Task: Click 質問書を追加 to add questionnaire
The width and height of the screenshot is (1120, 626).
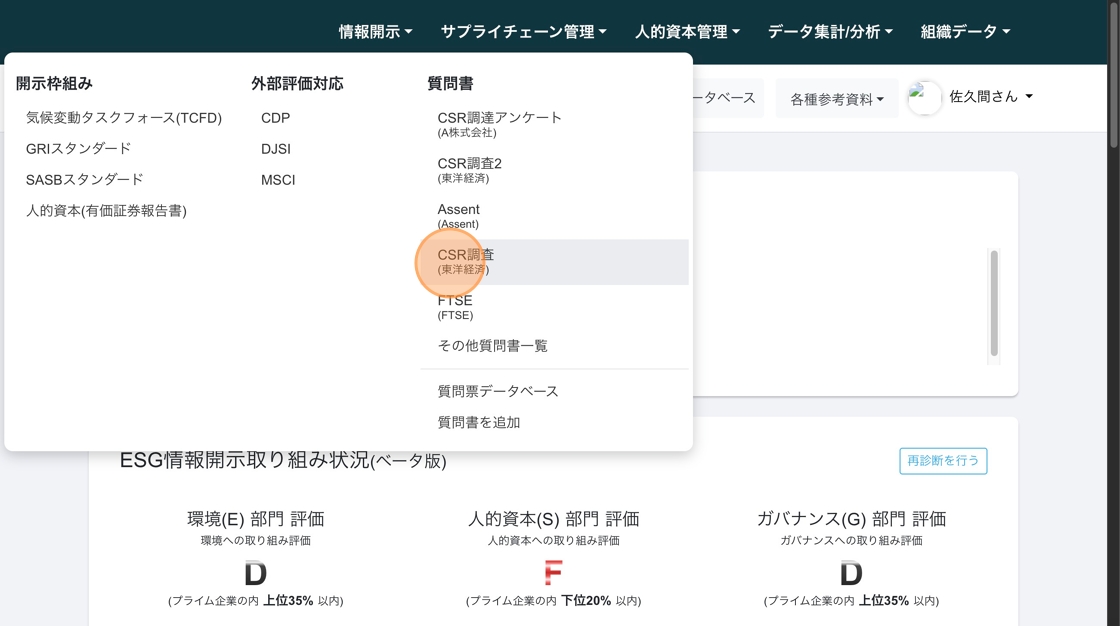Action: [479, 423]
